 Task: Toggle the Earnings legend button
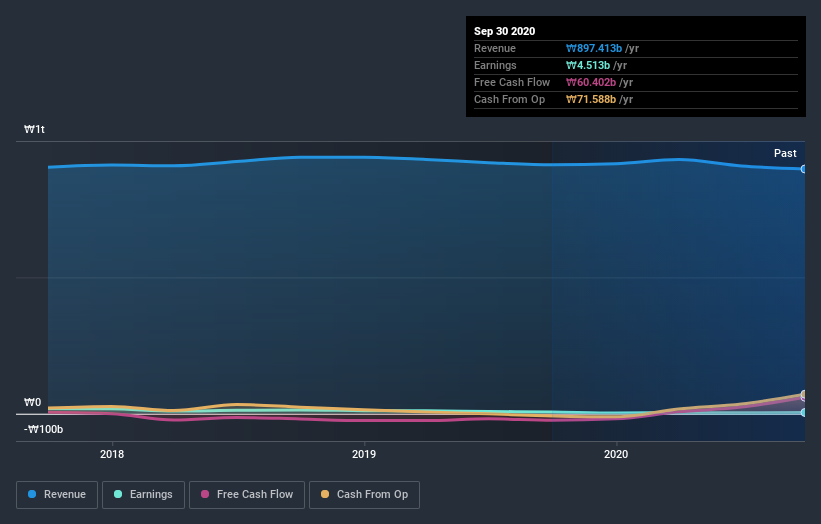click(x=143, y=495)
